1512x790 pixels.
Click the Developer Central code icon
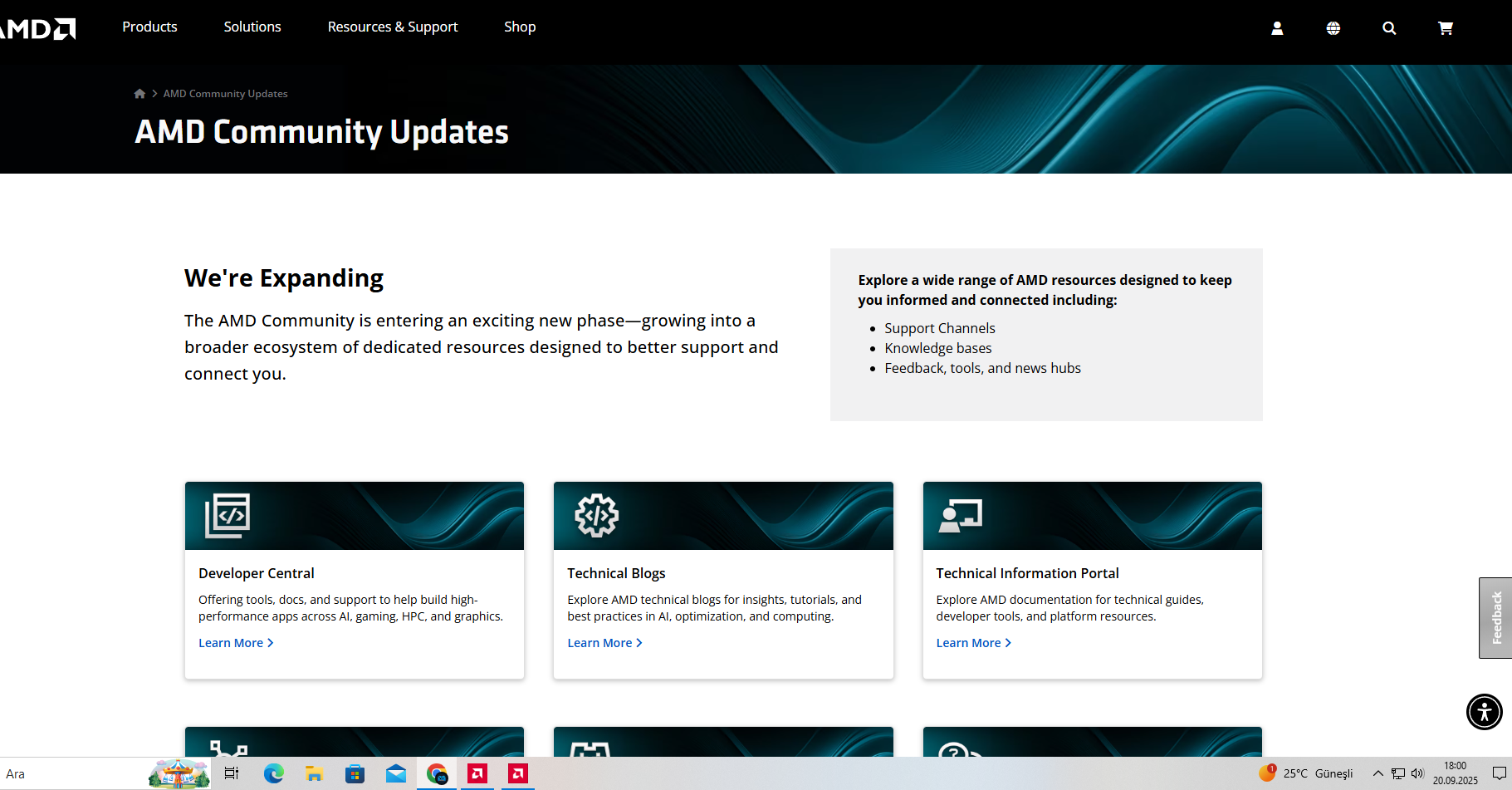228,516
